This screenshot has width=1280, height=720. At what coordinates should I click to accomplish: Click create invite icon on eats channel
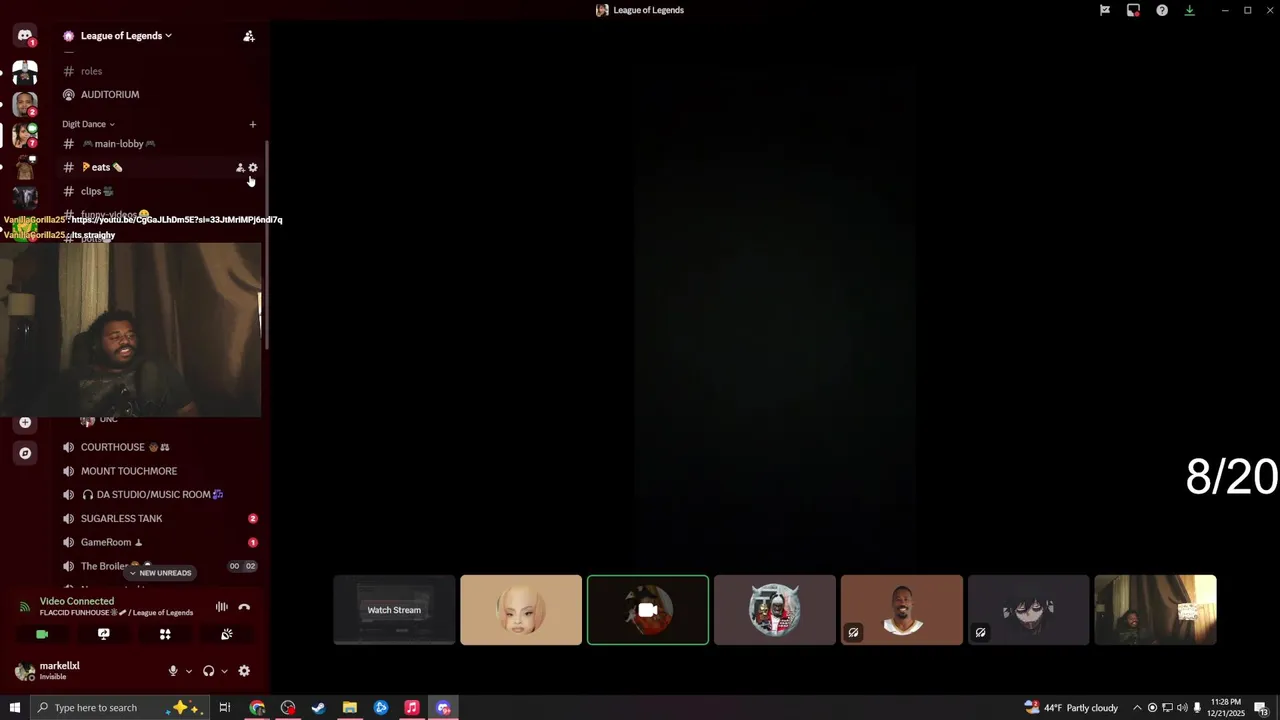click(240, 168)
